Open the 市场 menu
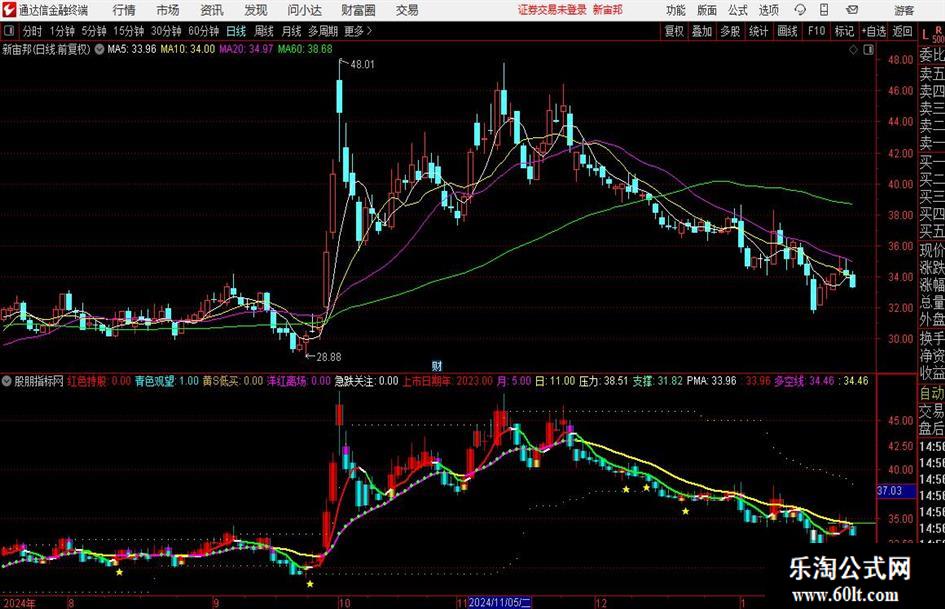945x609 pixels. tap(168, 10)
